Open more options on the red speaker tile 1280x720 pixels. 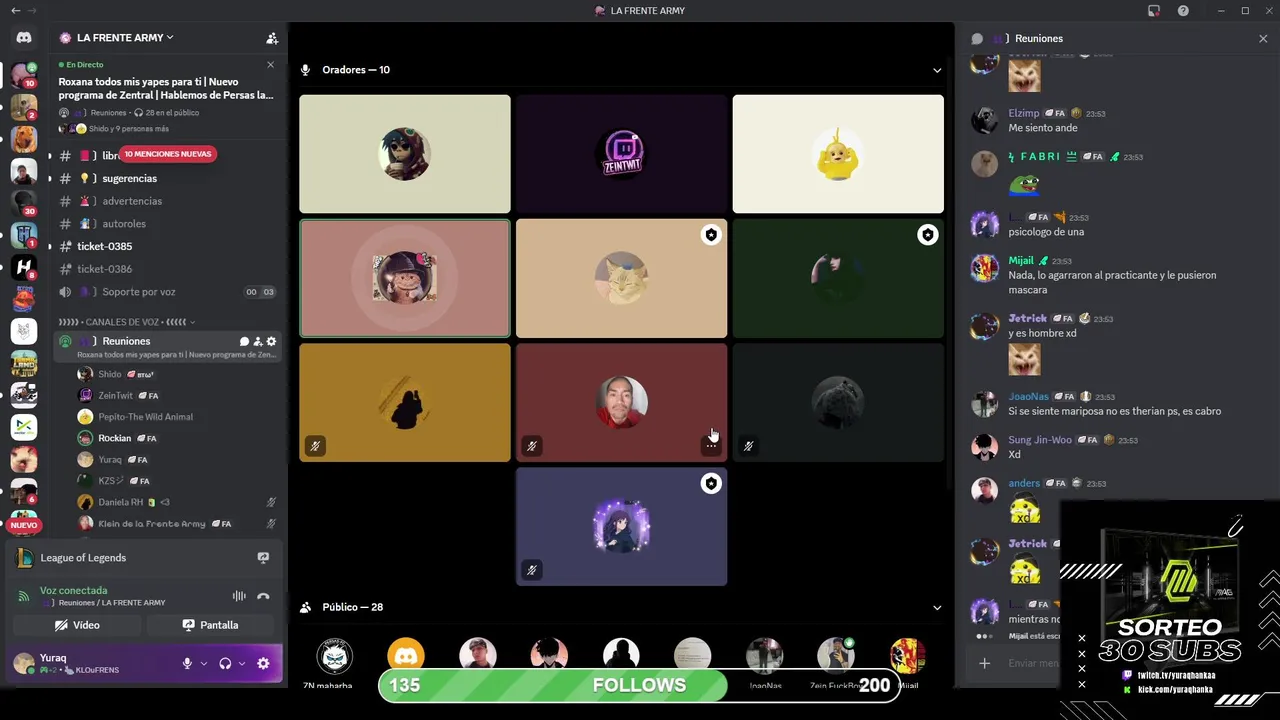pyautogui.click(x=710, y=446)
